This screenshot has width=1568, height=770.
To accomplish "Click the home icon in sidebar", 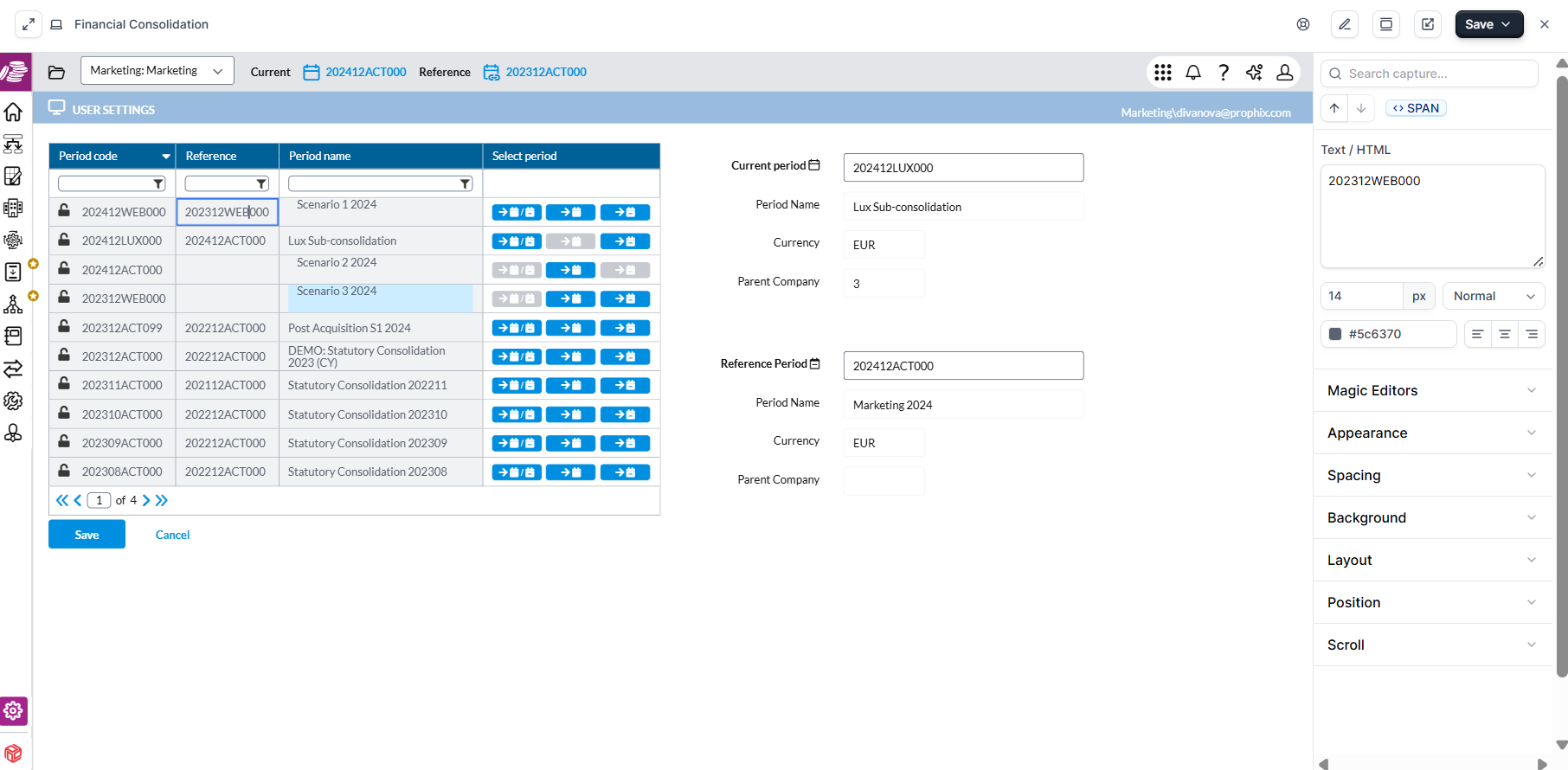I will pyautogui.click(x=13, y=112).
